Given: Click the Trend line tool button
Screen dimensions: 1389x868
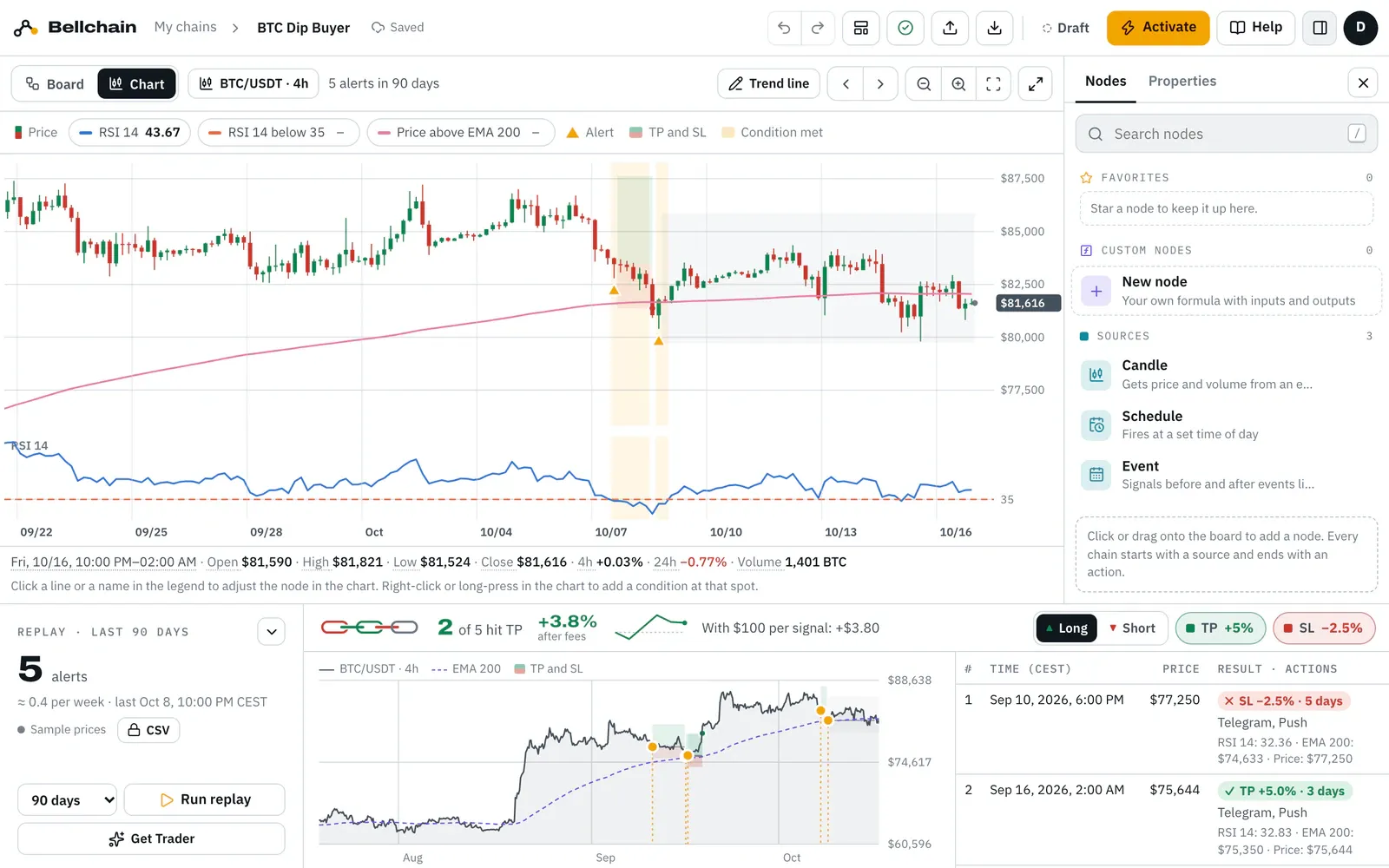Looking at the screenshot, I should click(x=769, y=83).
